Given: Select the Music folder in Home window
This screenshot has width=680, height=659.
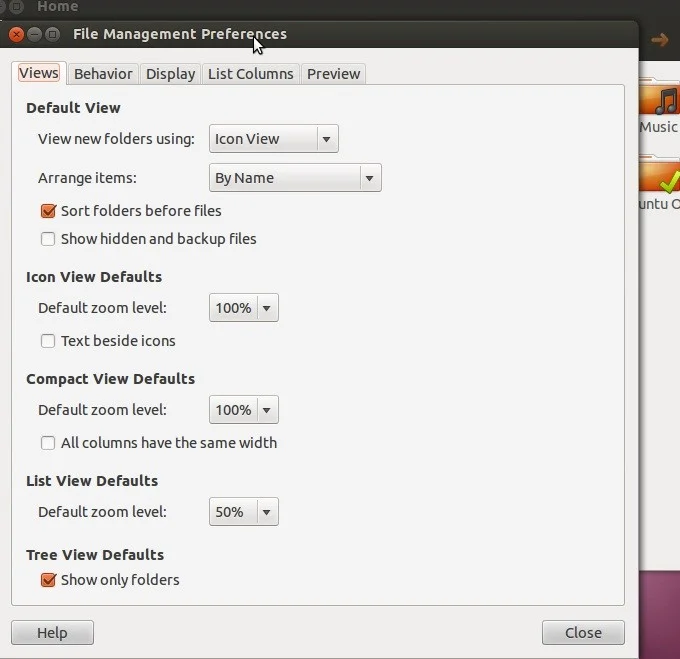Looking at the screenshot, I should tap(660, 106).
